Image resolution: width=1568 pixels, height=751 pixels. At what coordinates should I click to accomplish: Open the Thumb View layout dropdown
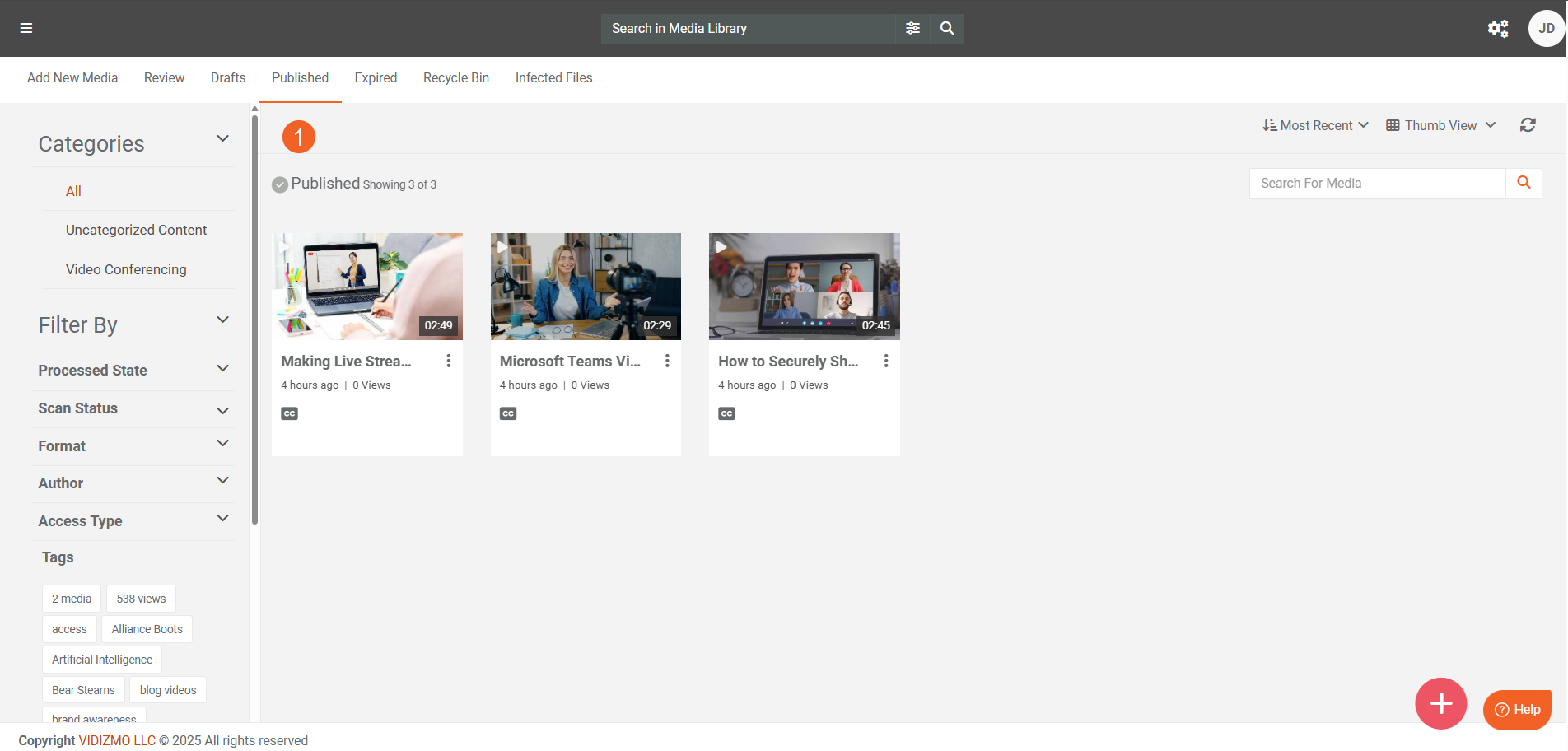[x=1440, y=125]
